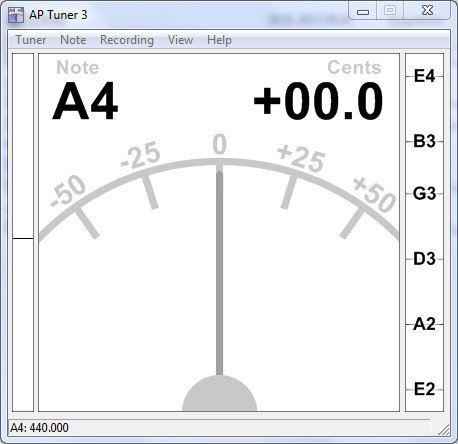The height and width of the screenshot is (444, 458).
Task: Click the Note label above A4
Action: click(x=77, y=68)
